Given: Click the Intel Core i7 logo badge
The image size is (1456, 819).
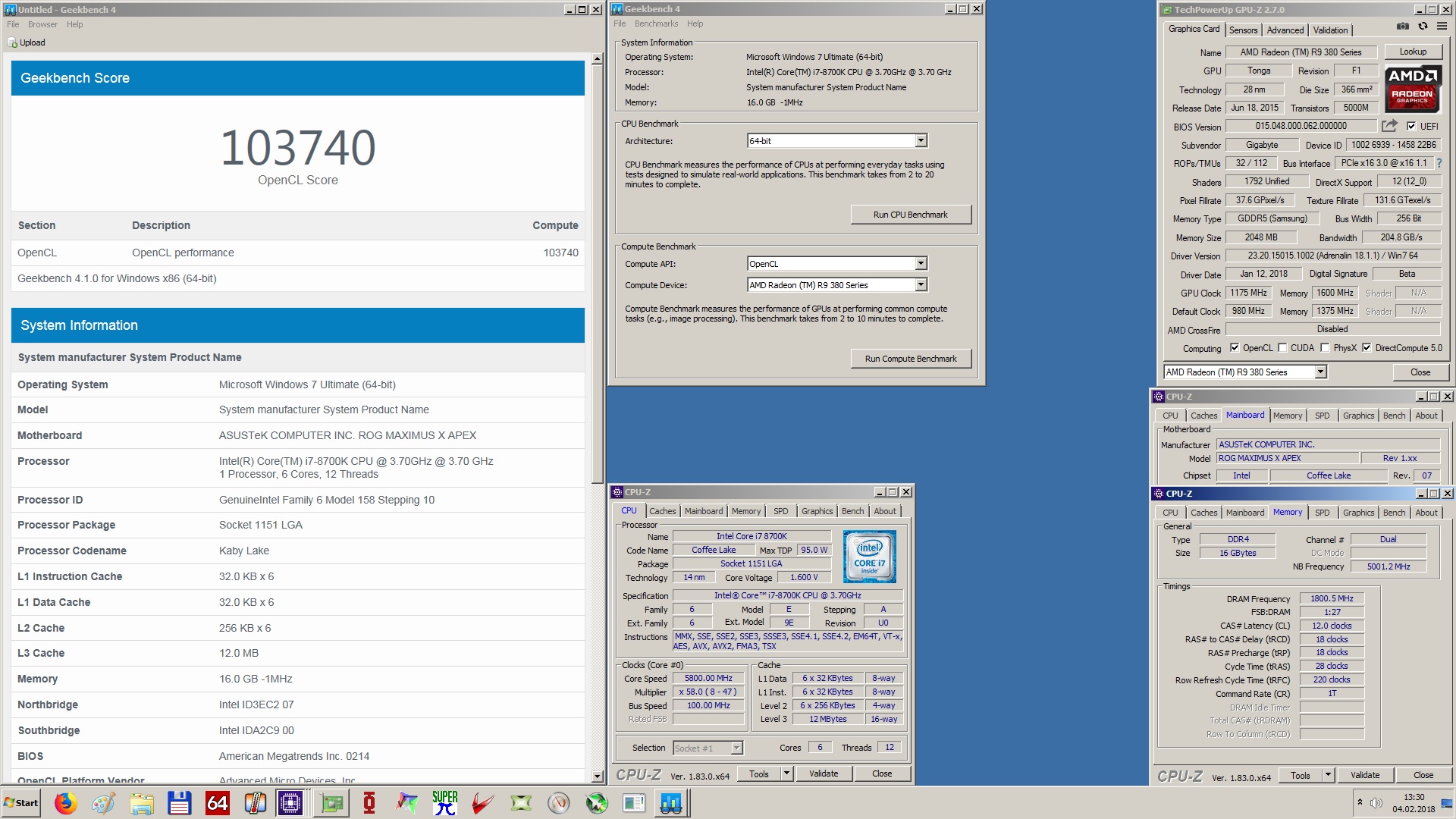Looking at the screenshot, I should coord(870,557).
